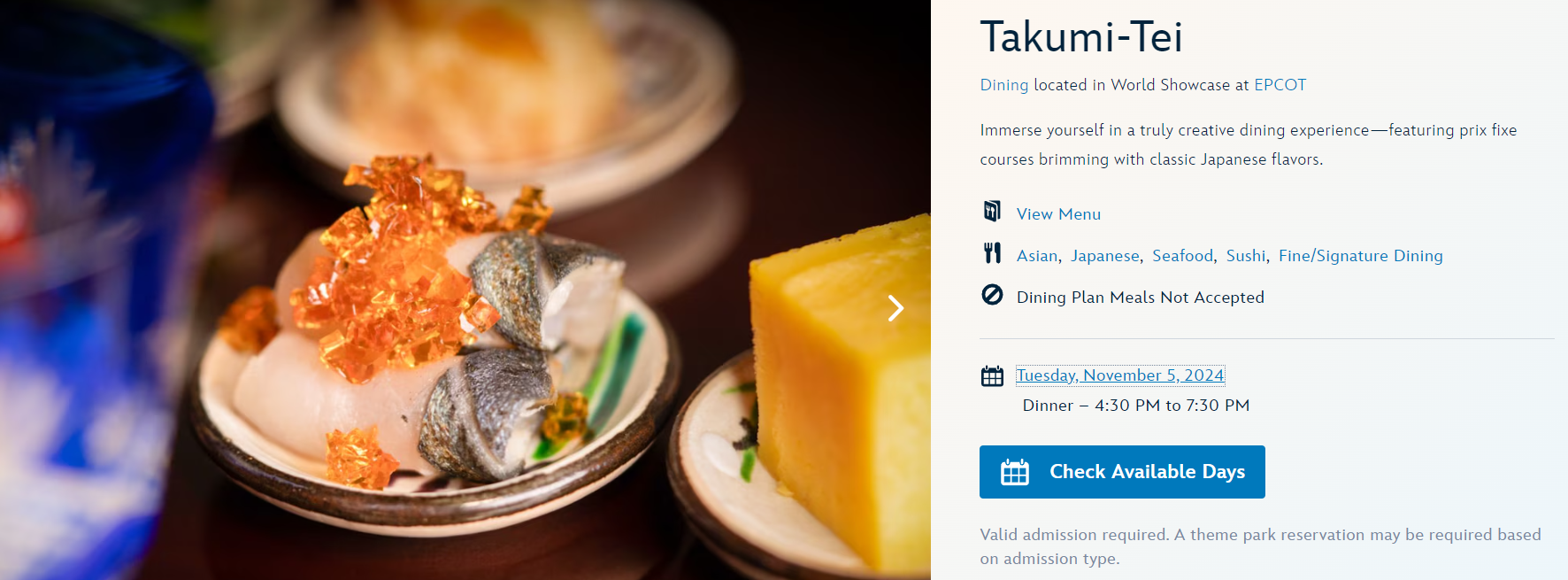Click the fork and knife cuisine icon
This screenshot has width=1568, height=580.
point(992,253)
